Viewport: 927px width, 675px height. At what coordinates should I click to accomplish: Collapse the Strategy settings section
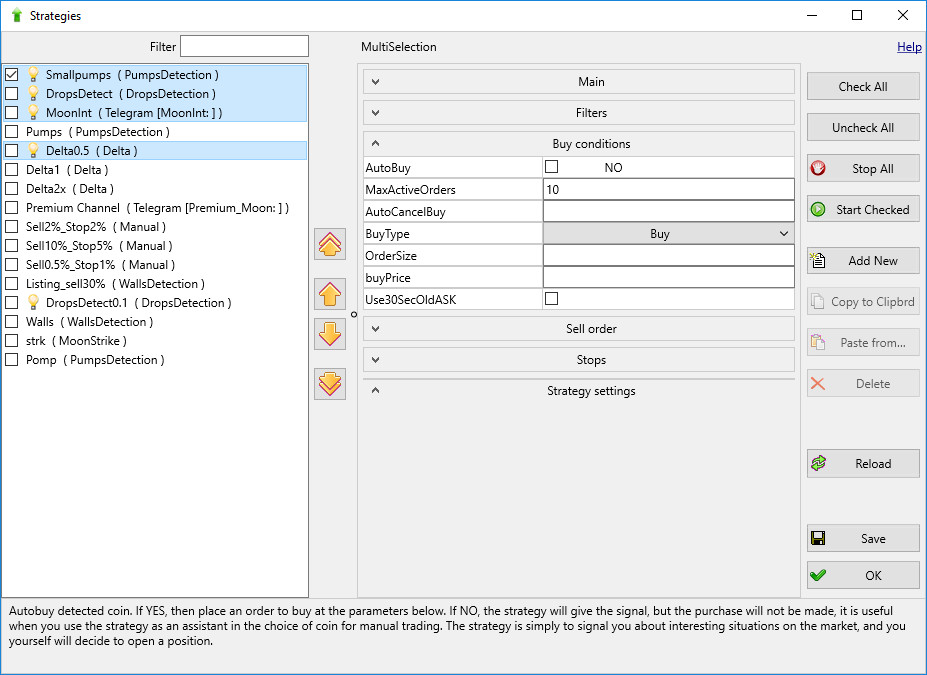pyautogui.click(x=579, y=391)
